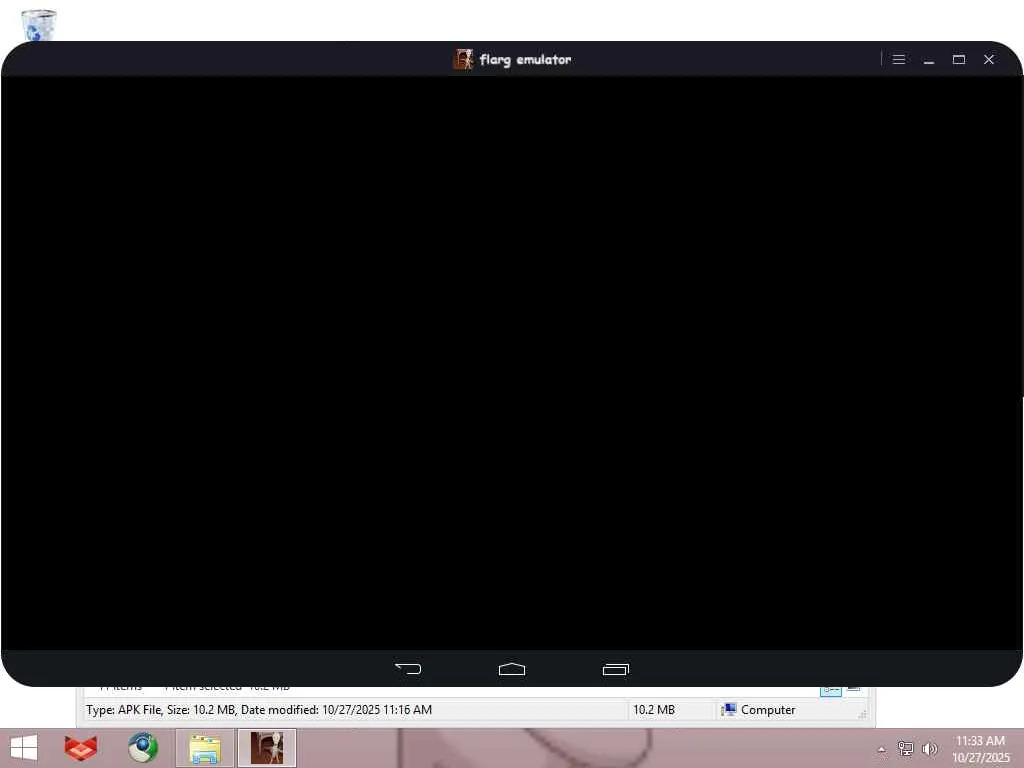The image size is (1024, 768).
Task: Open the volume speaker tray icon
Action: [x=930, y=748]
